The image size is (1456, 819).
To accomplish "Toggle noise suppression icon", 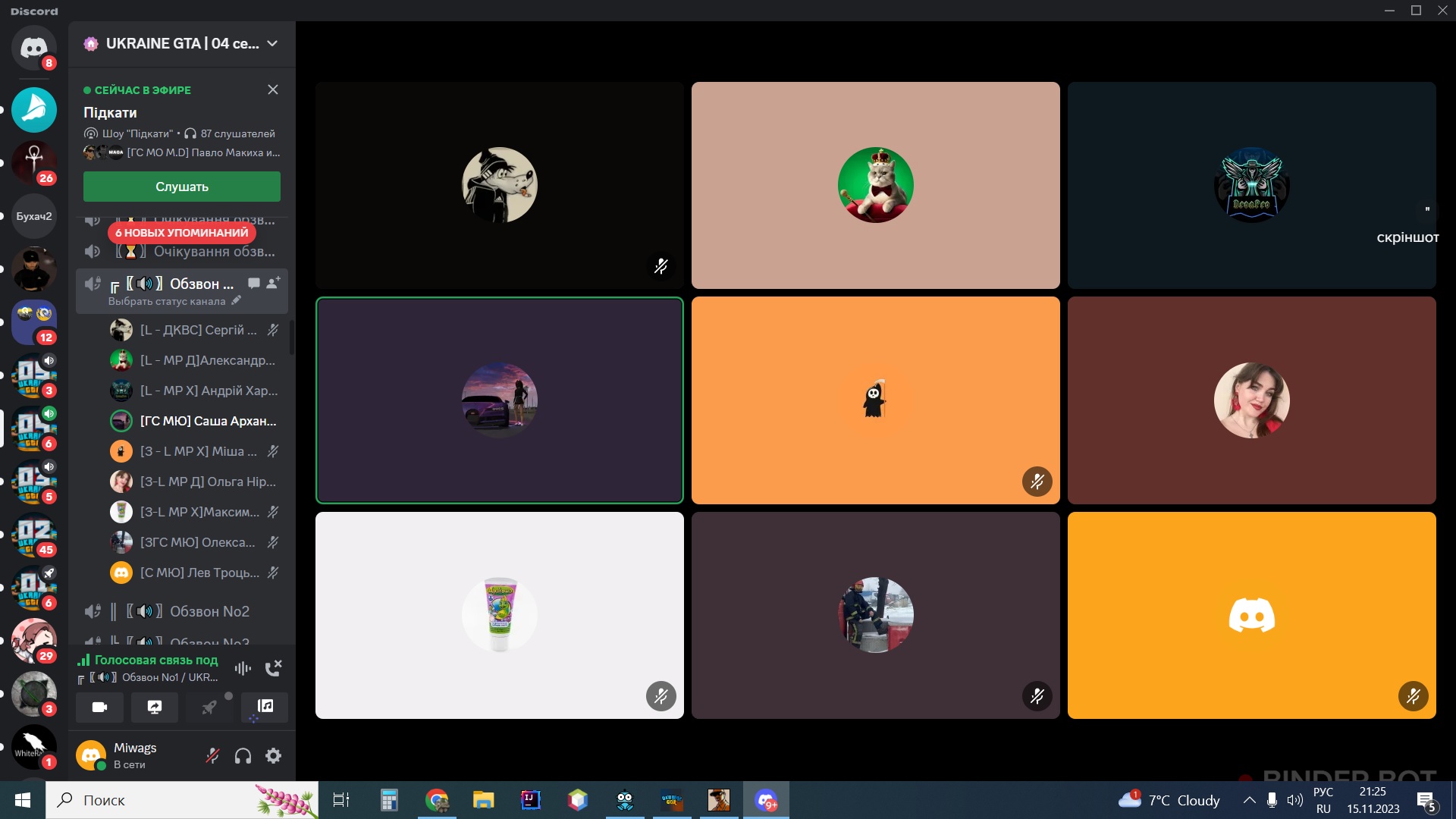I will [243, 668].
